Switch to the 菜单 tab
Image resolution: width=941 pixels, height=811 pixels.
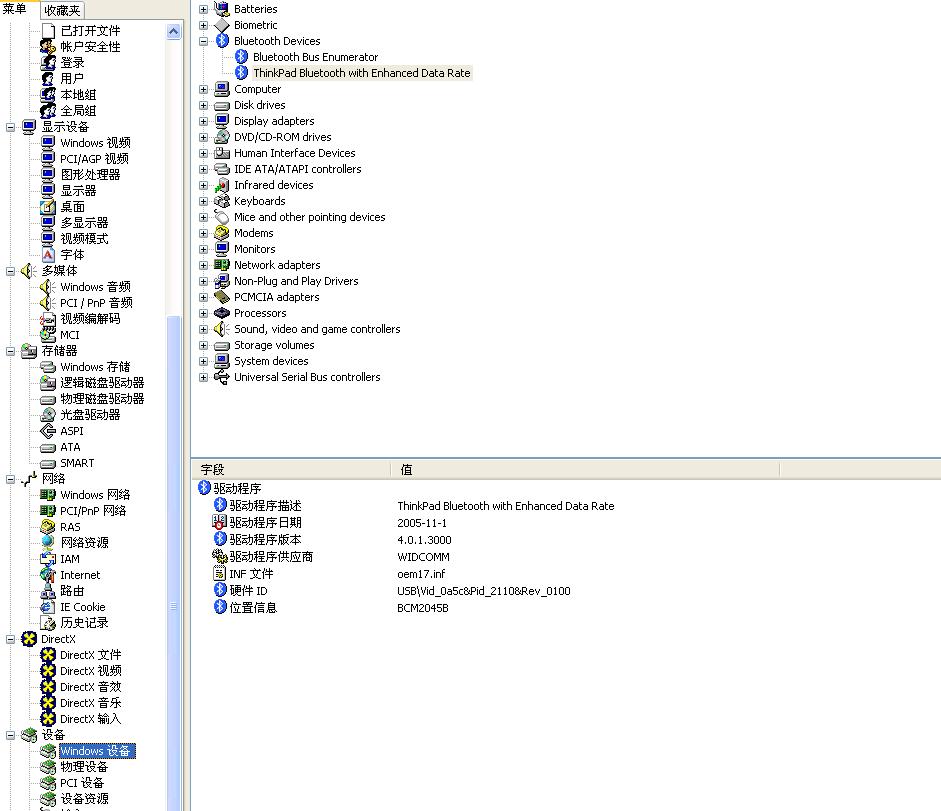(16, 10)
